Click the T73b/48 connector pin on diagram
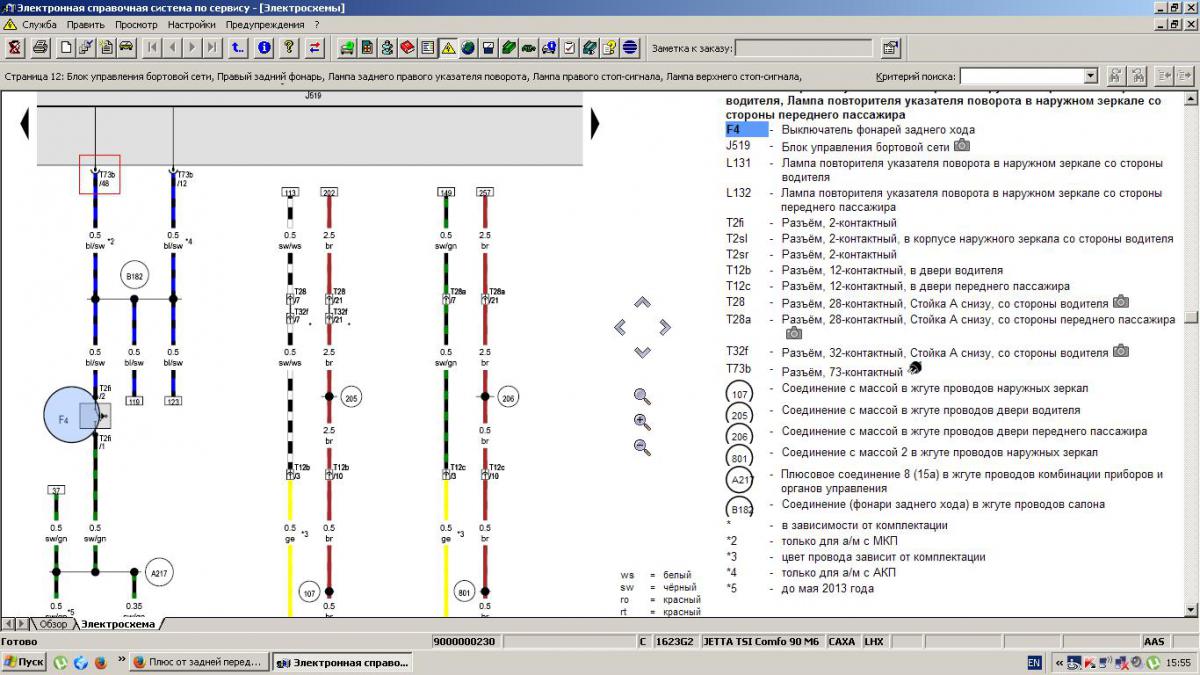Screen dimensions: 1200x675 tap(100, 174)
